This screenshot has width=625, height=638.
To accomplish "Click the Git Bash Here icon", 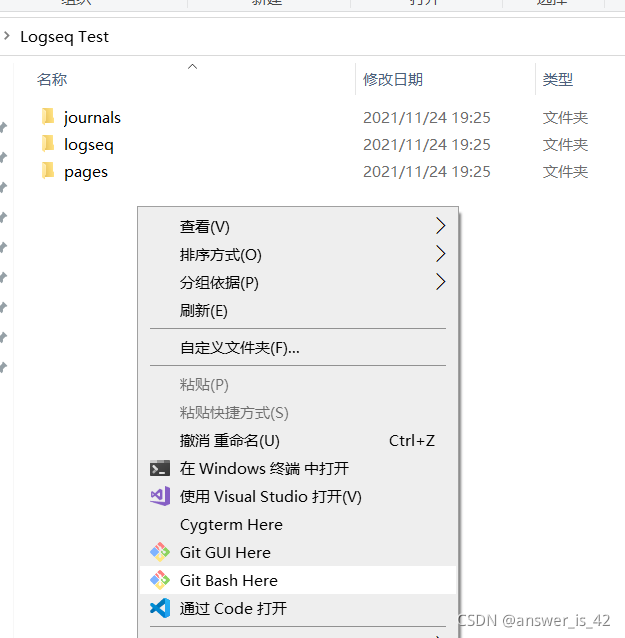I will pyautogui.click(x=160, y=580).
